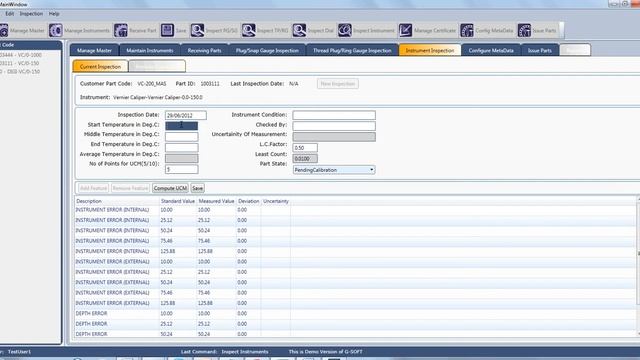Click Save button beside Compute UCM

(198, 188)
